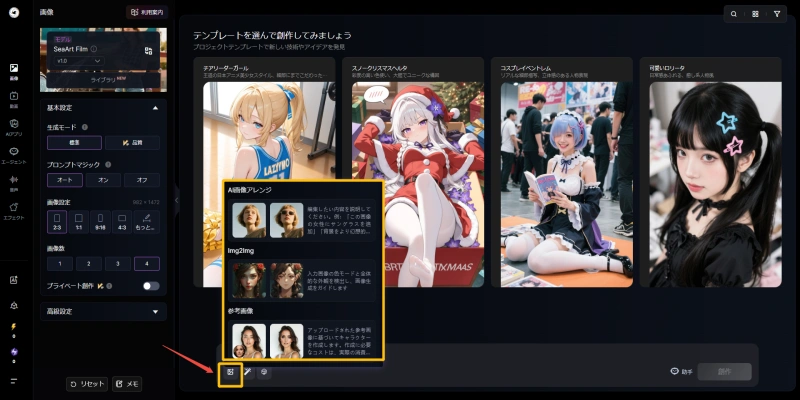The height and width of the screenshot is (400, 800).
Task: Choose 4:3 aspect ratio
Action: [x=122, y=222]
